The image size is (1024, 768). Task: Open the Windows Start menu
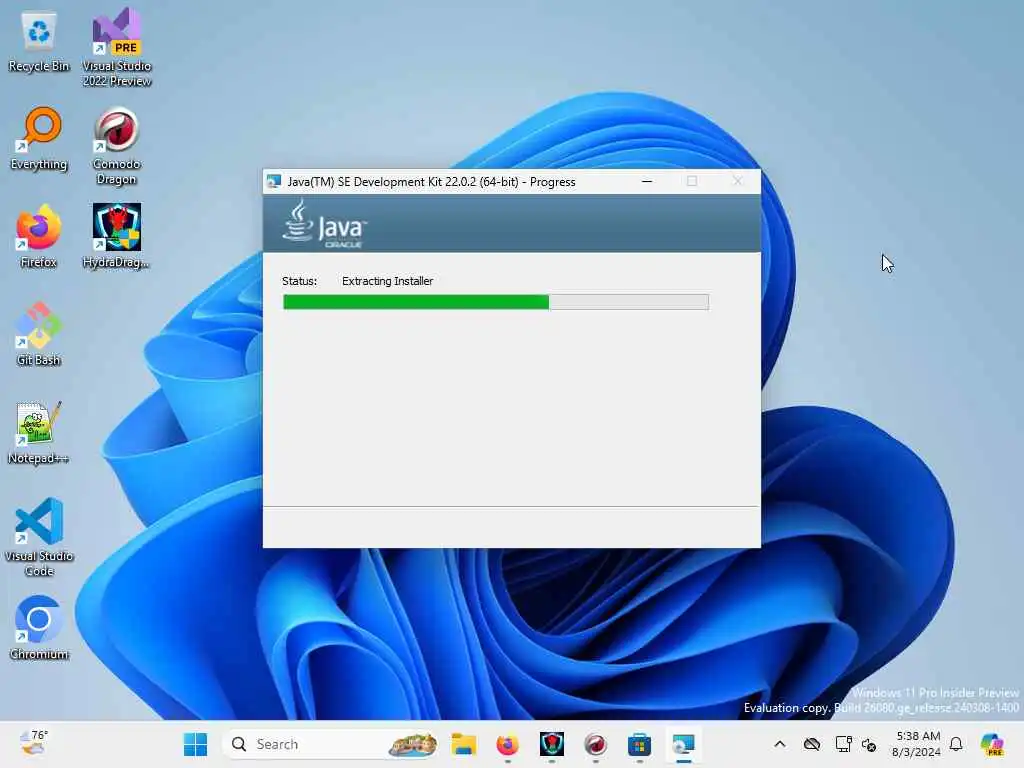[195, 744]
